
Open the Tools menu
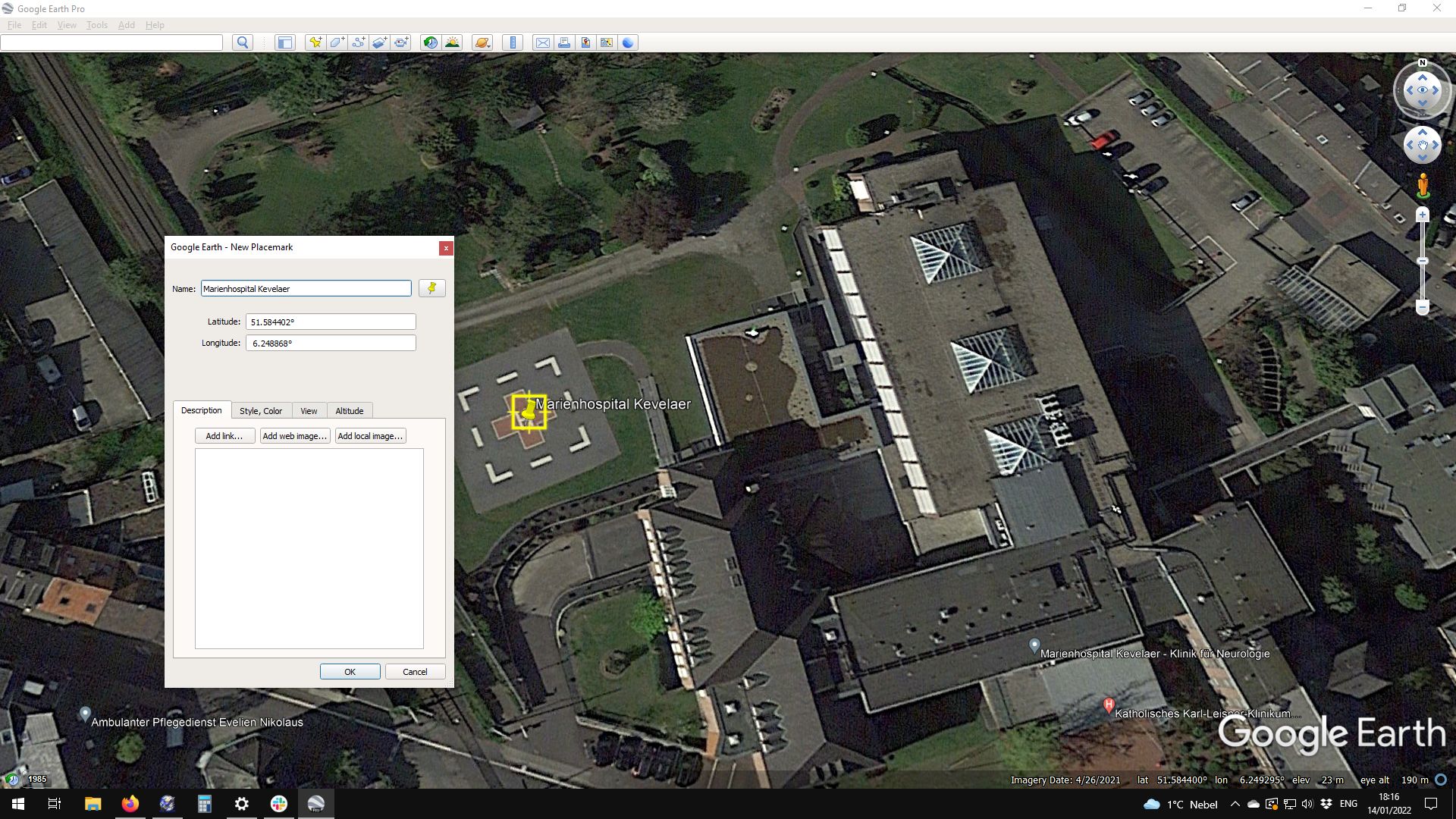click(97, 25)
